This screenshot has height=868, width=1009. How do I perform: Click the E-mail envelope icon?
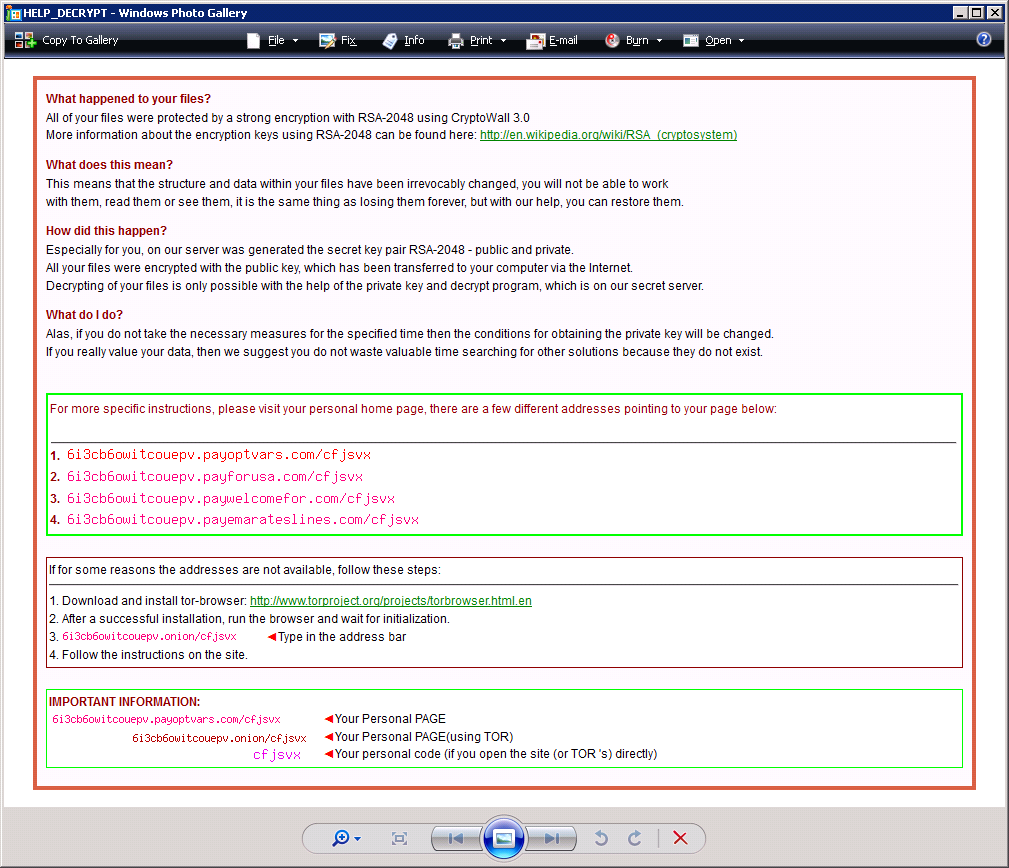pyautogui.click(x=535, y=41)
